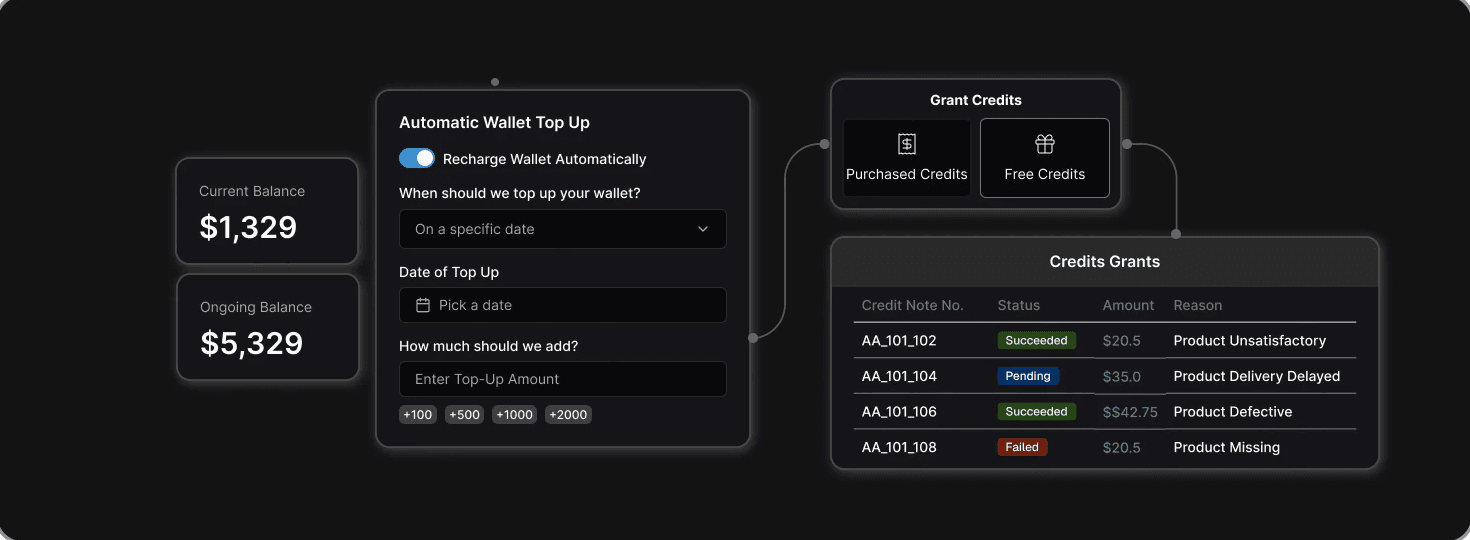The width and height of the screenshot is (1470, 540).
Task: Open the Pick a date field
Action: click(x=562, y=305)
